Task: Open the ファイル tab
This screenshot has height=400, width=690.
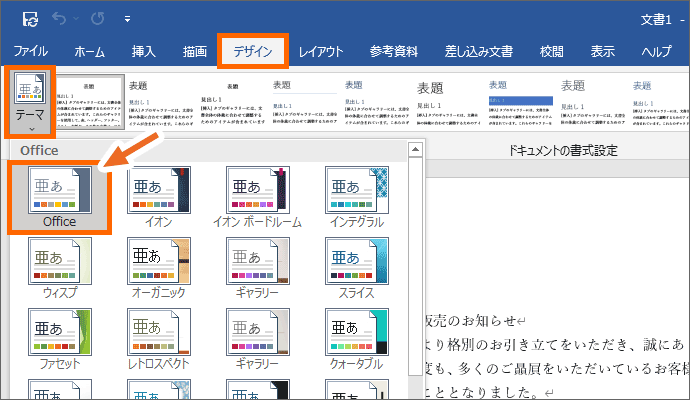Action: (30, 51)
